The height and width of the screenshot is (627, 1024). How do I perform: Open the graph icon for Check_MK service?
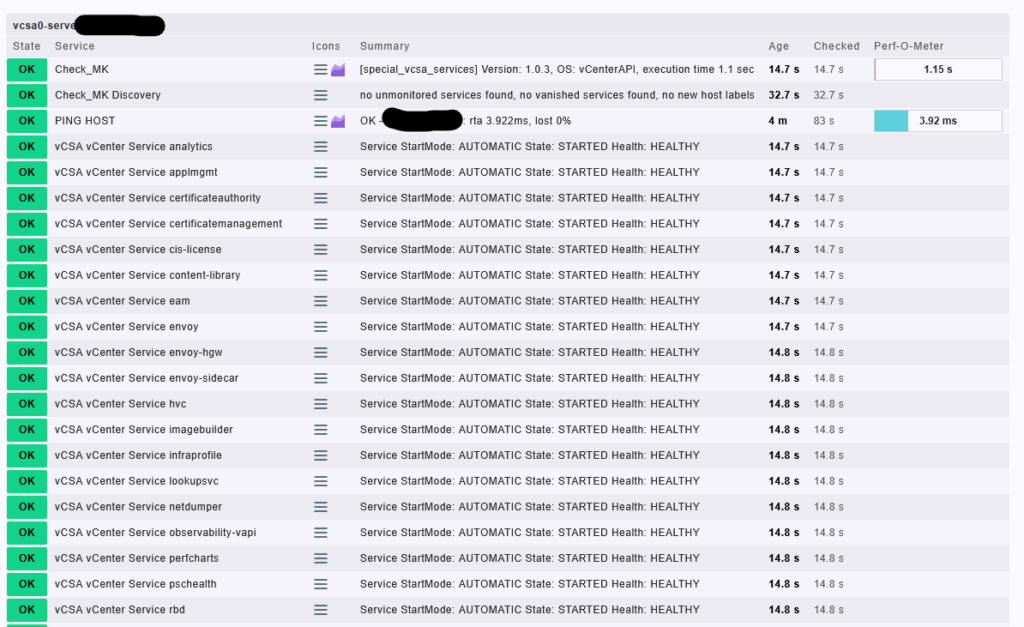pyautogui.click(x=338, y=69)
